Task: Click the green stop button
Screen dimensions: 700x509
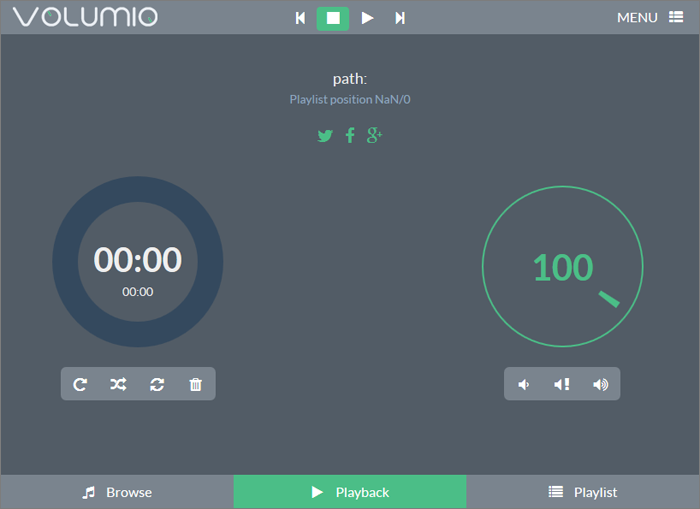Action: click(333, 19)
